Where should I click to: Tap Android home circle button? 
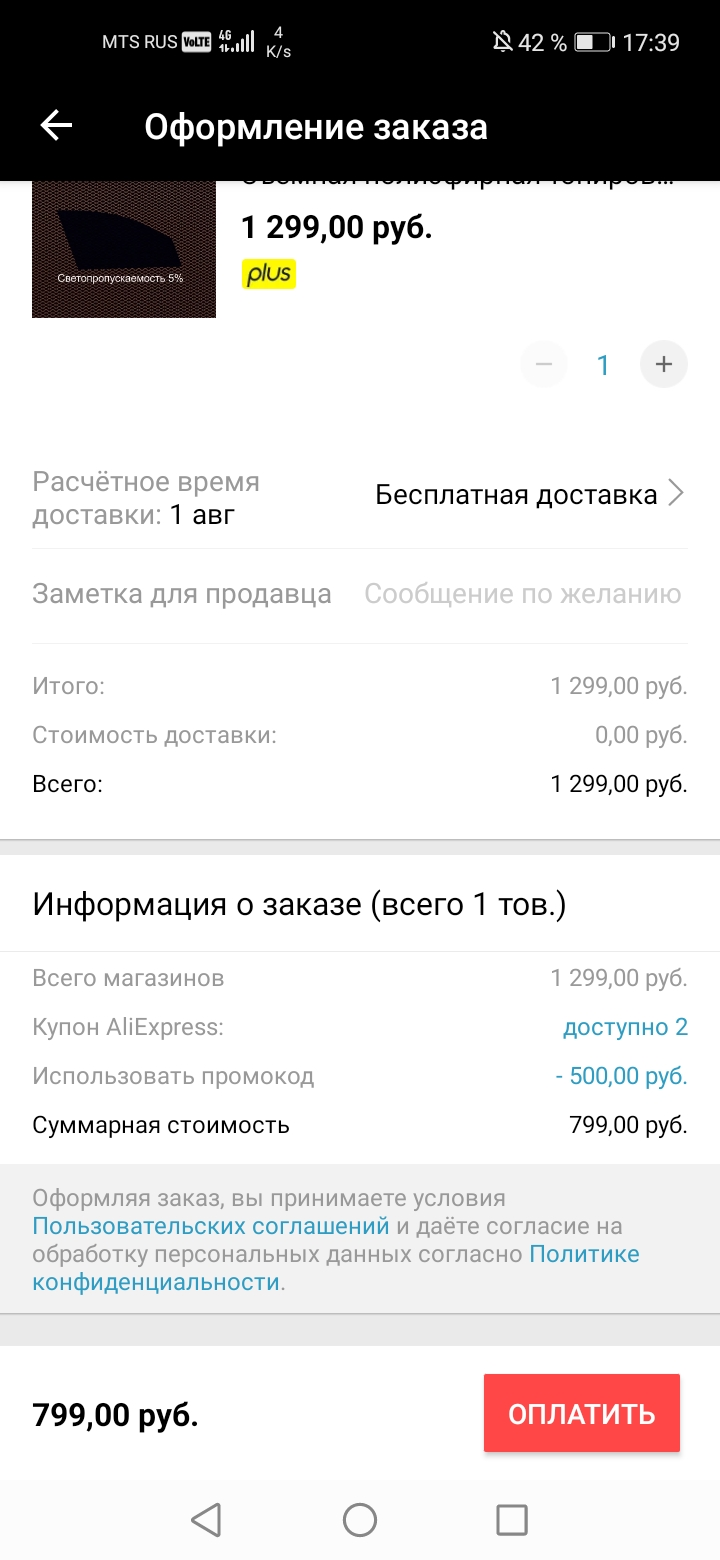tap(360, 1520)
